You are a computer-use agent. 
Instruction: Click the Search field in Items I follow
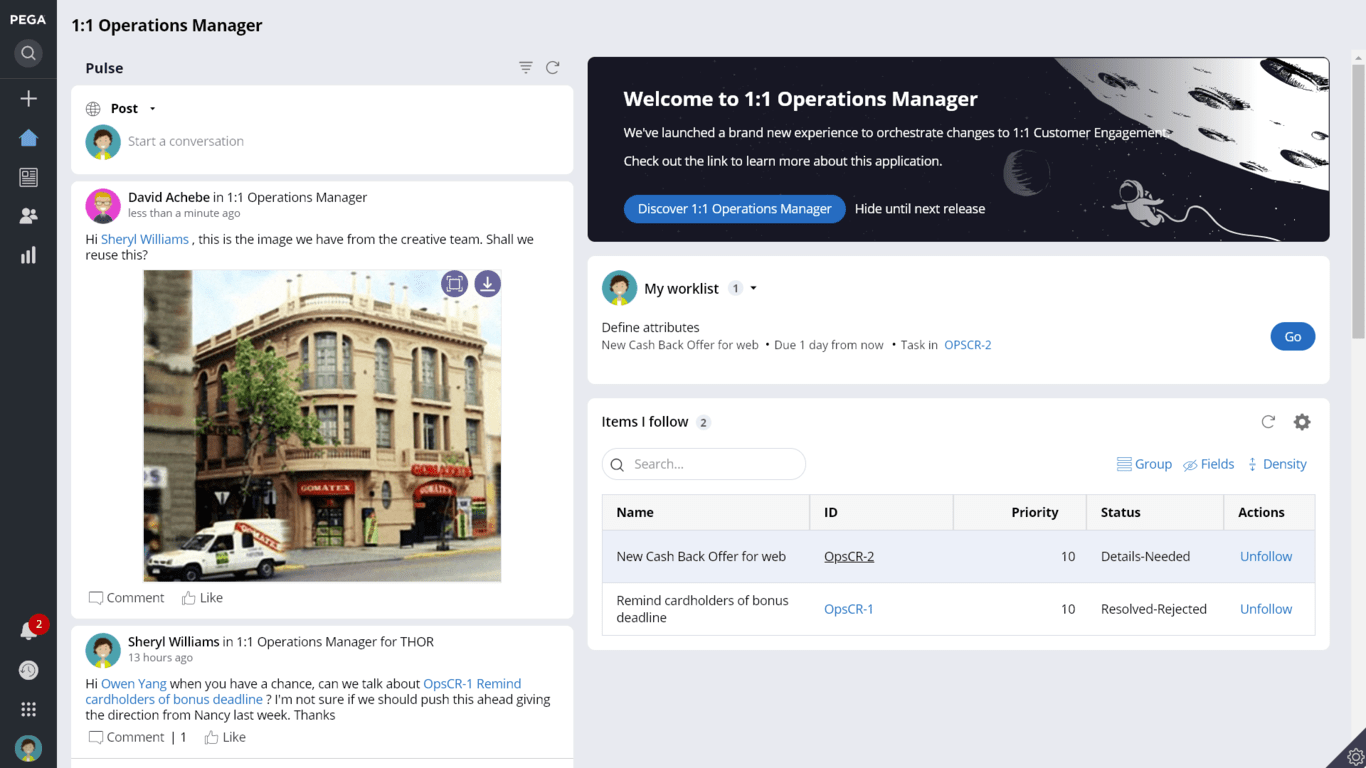point(703,464)
